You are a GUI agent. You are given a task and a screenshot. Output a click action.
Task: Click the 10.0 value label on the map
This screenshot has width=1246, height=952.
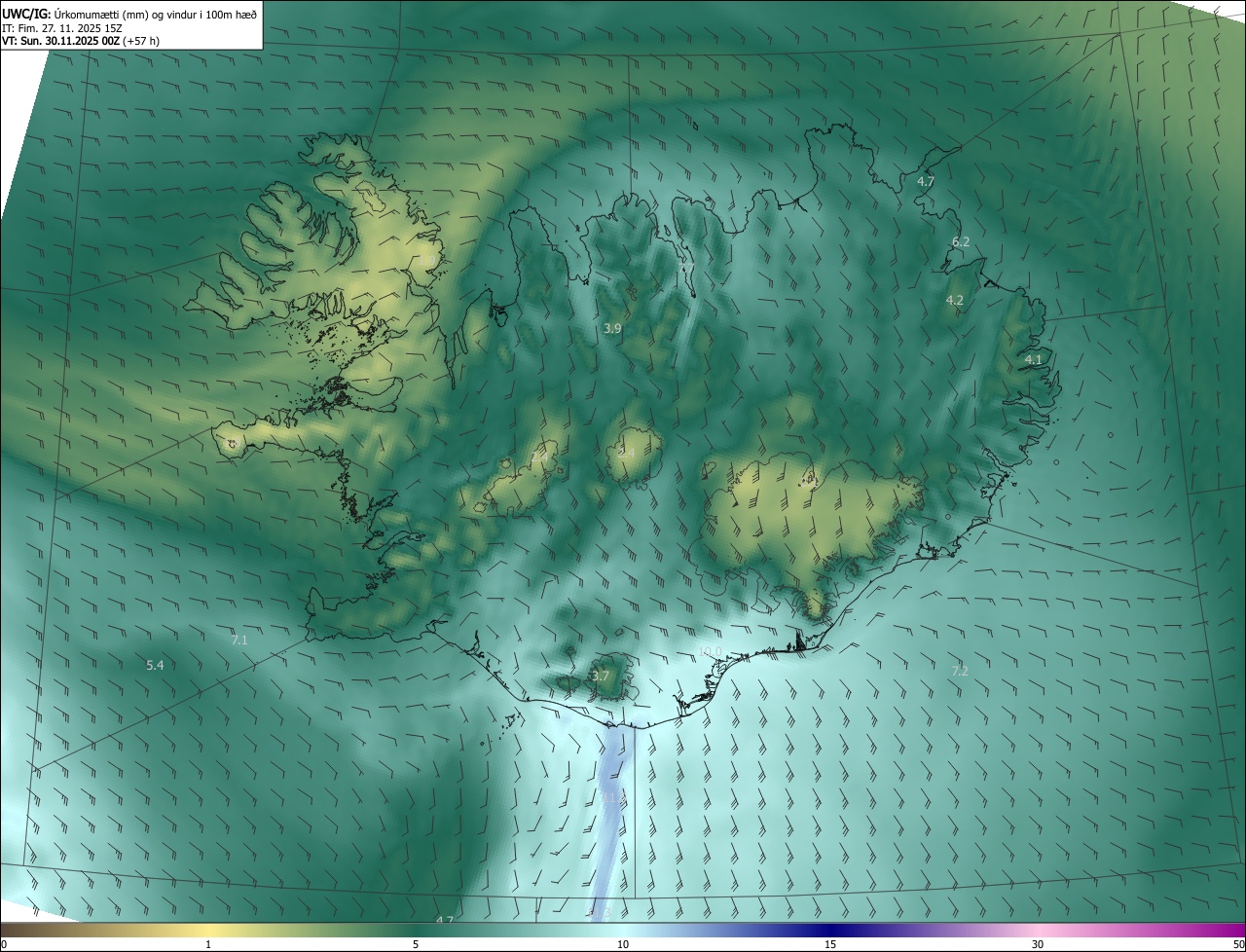tap(711, 652)
